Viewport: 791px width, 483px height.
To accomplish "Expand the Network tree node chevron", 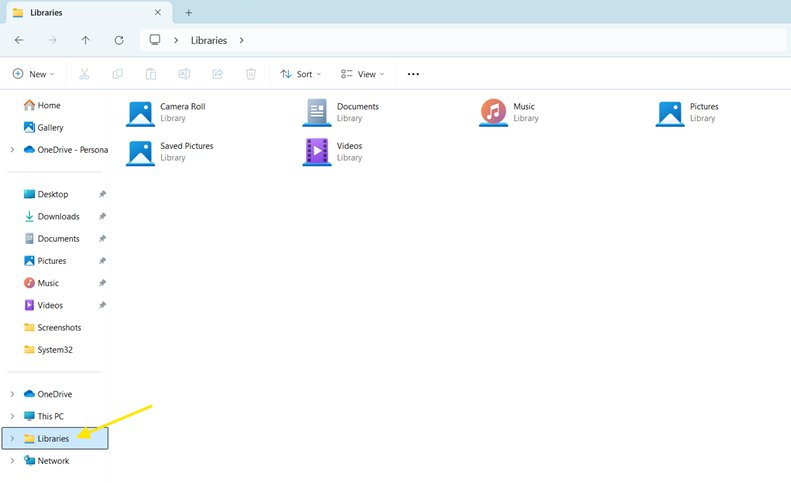I will (12, 461).
